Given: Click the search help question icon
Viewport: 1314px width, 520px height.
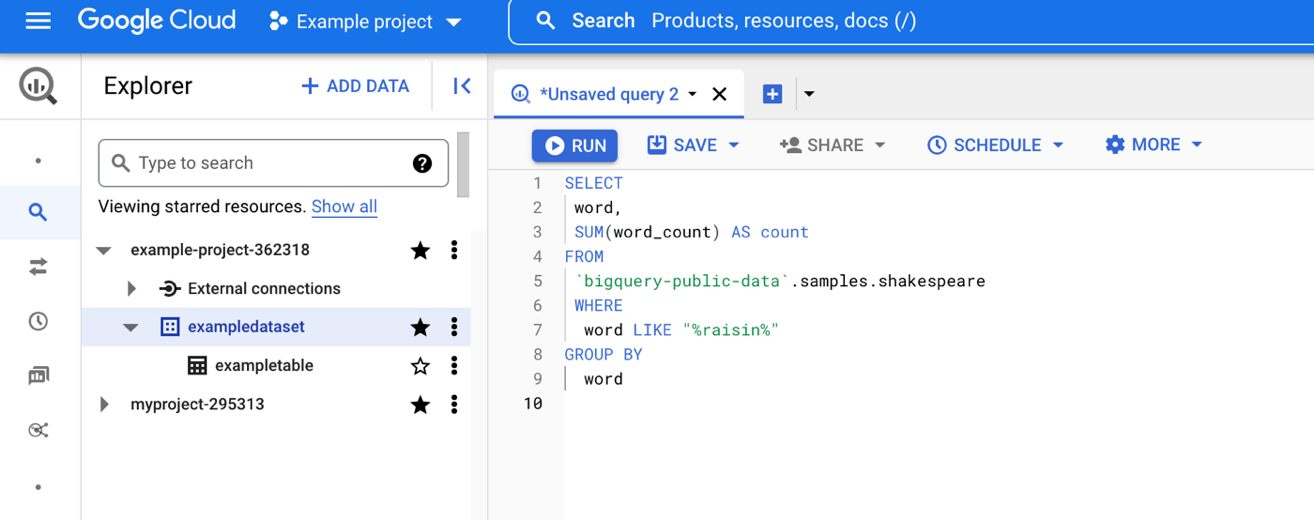Looking at the screenshot, I should [422, 163].
